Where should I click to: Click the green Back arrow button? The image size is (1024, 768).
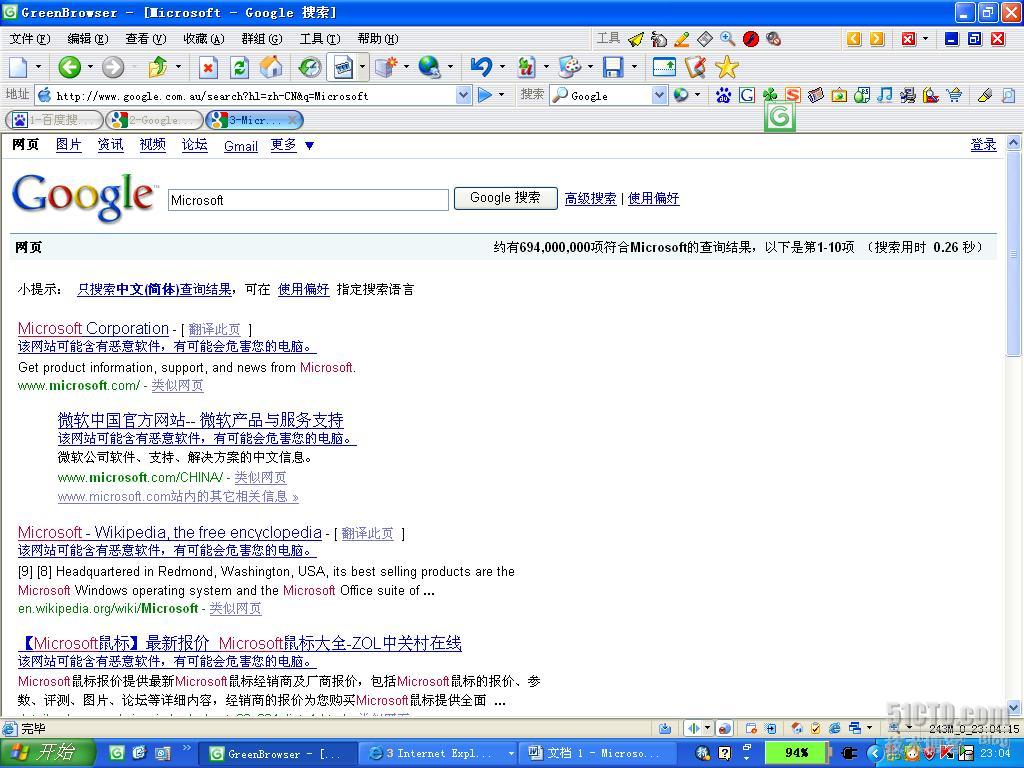(69, 67)
